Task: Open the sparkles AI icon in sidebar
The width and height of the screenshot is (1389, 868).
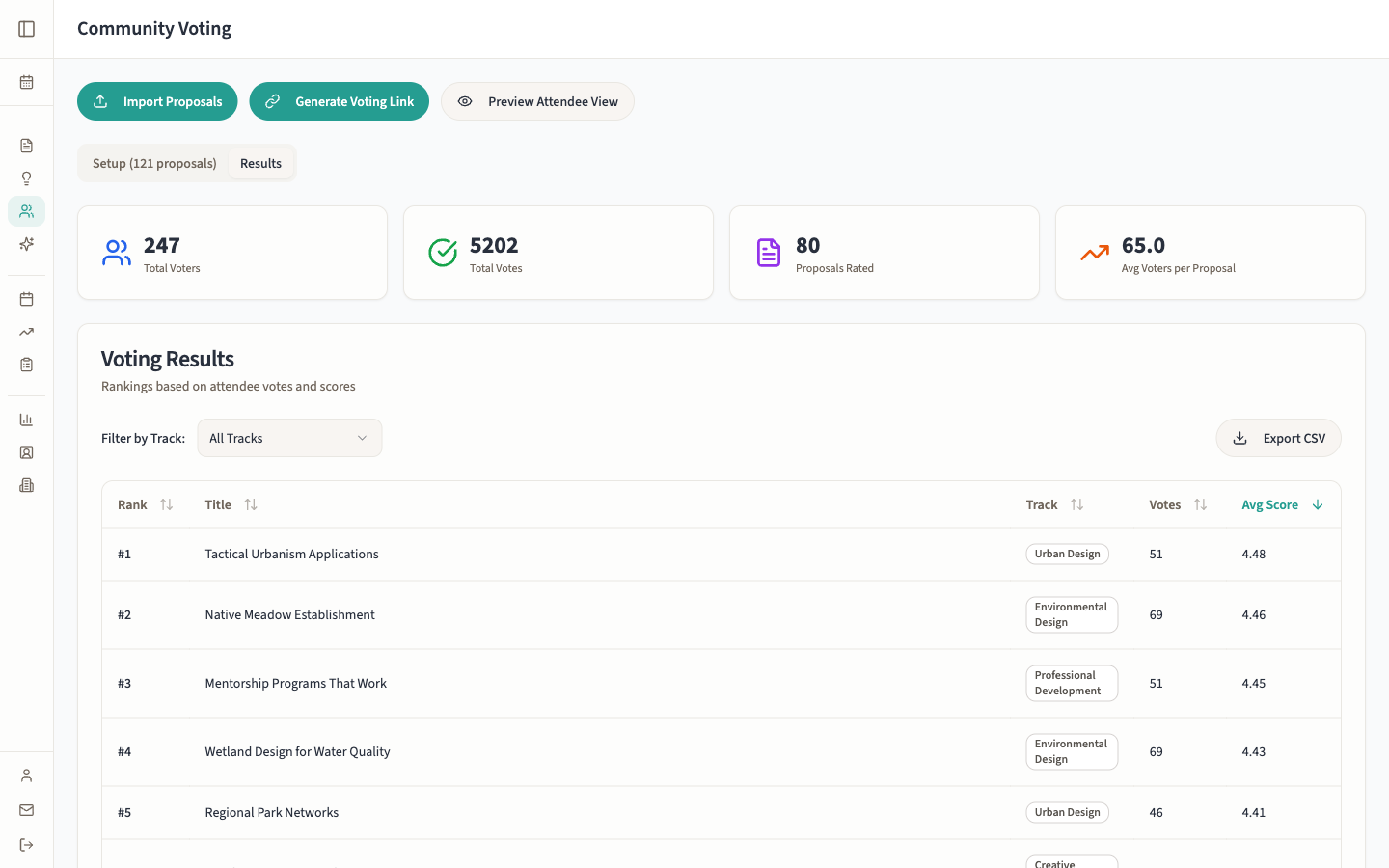Action: pyautogui.click(x=27, y=244)
